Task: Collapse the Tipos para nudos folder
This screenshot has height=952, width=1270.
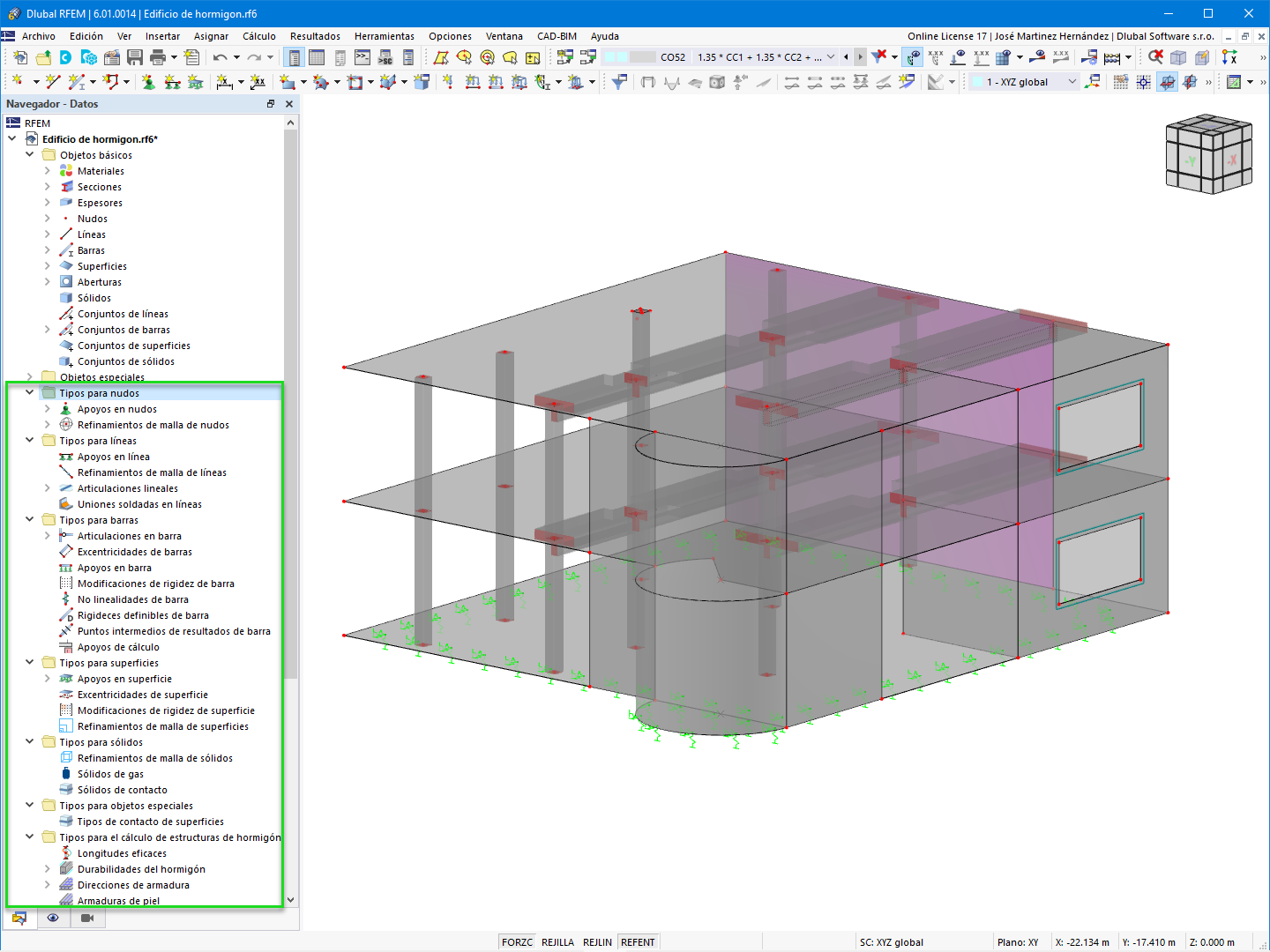Action: pos(30,393)
